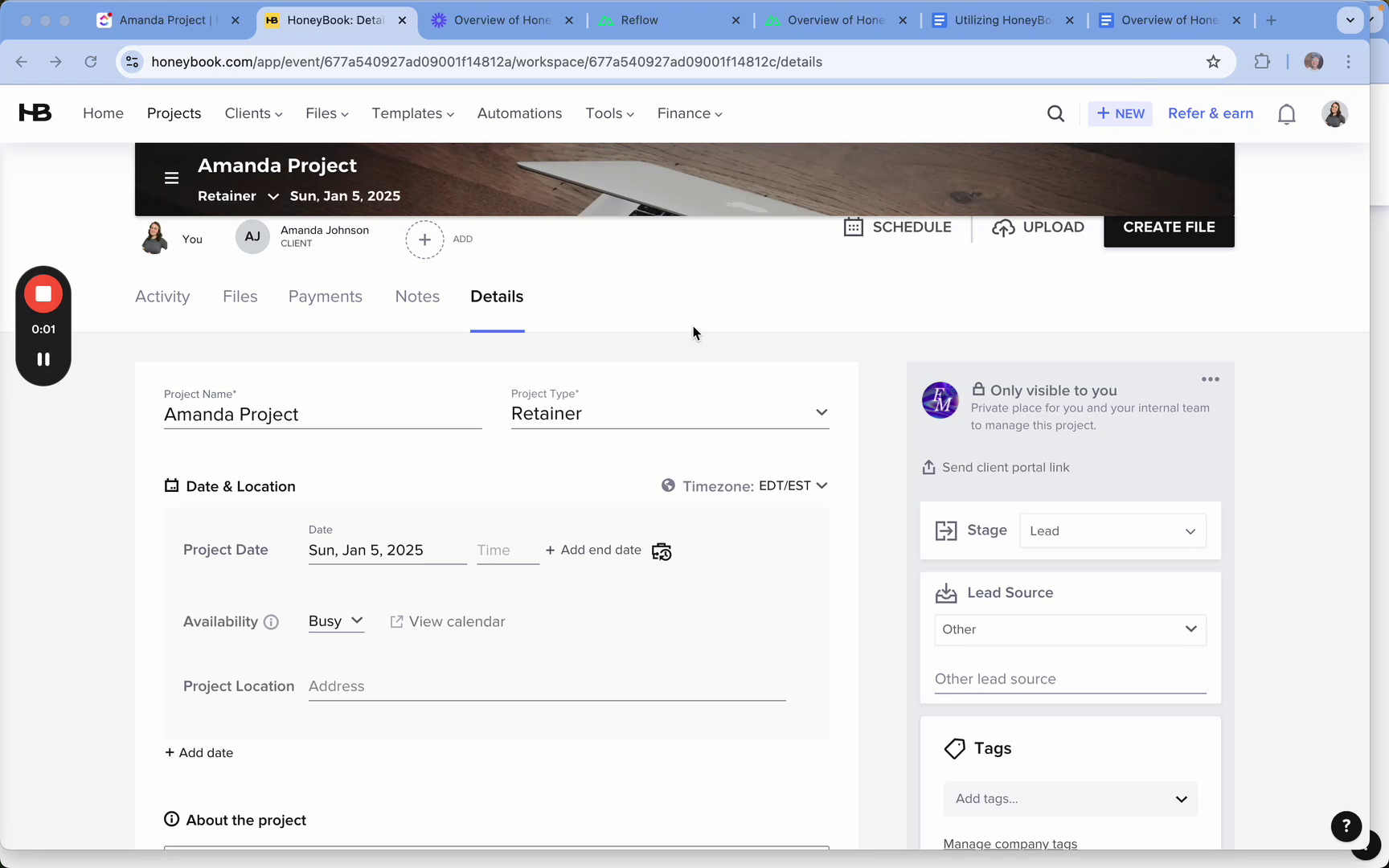Open the Templates menu
This screenshot has height=868, width=1389.
point(412,113)
